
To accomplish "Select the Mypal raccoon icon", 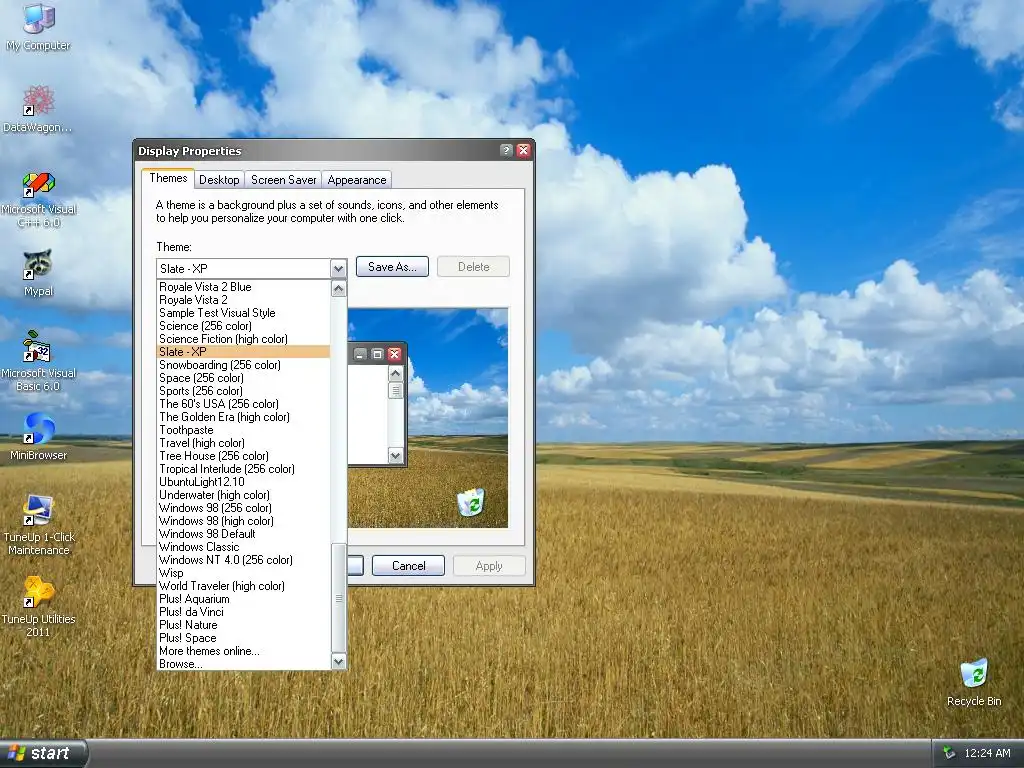I will click(x=38, y=273).
